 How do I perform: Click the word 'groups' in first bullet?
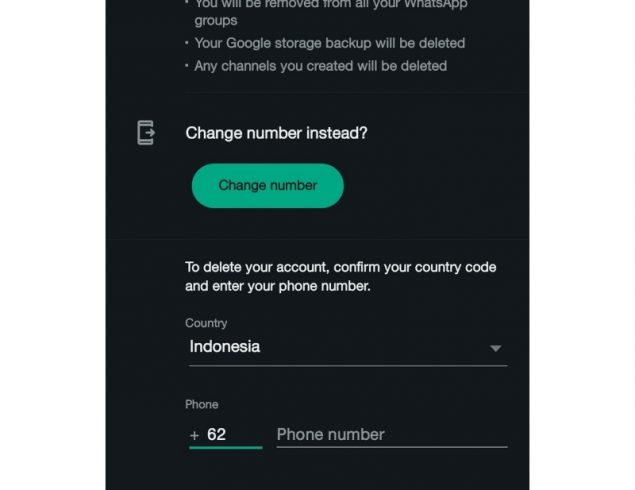[x=215, y=20]
